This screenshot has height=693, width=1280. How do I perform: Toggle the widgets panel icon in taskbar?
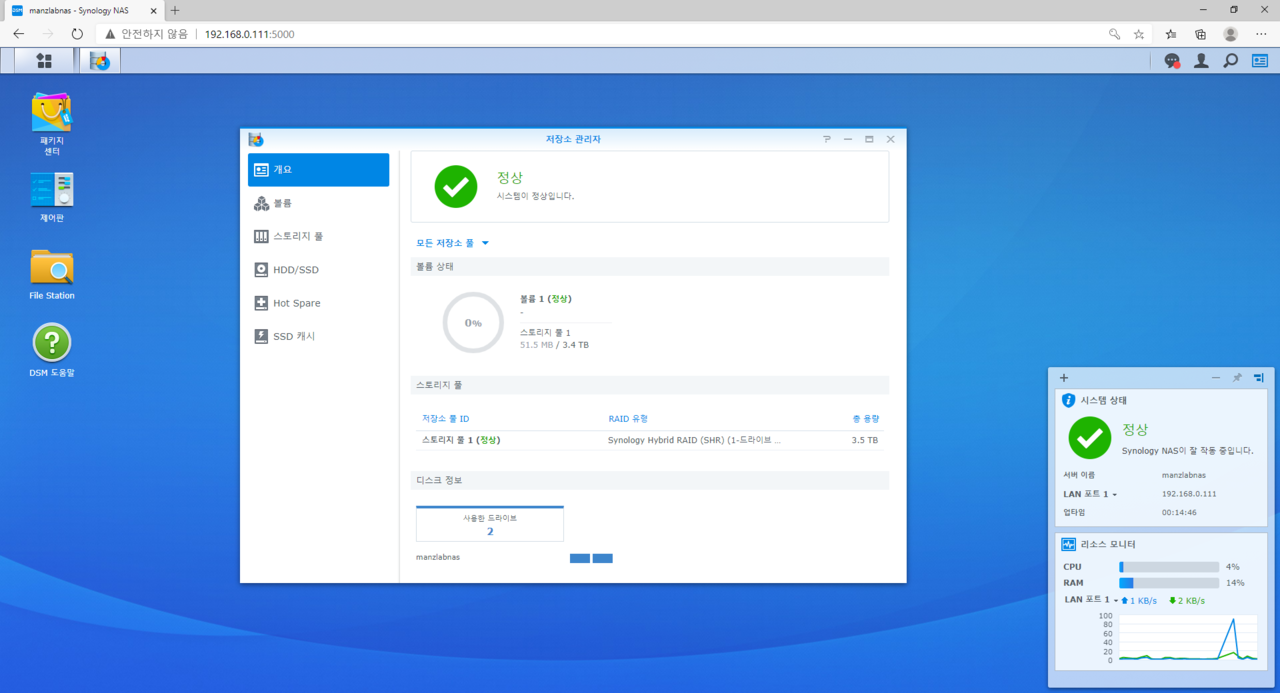pyautogui.click(x=1259, y=61)
